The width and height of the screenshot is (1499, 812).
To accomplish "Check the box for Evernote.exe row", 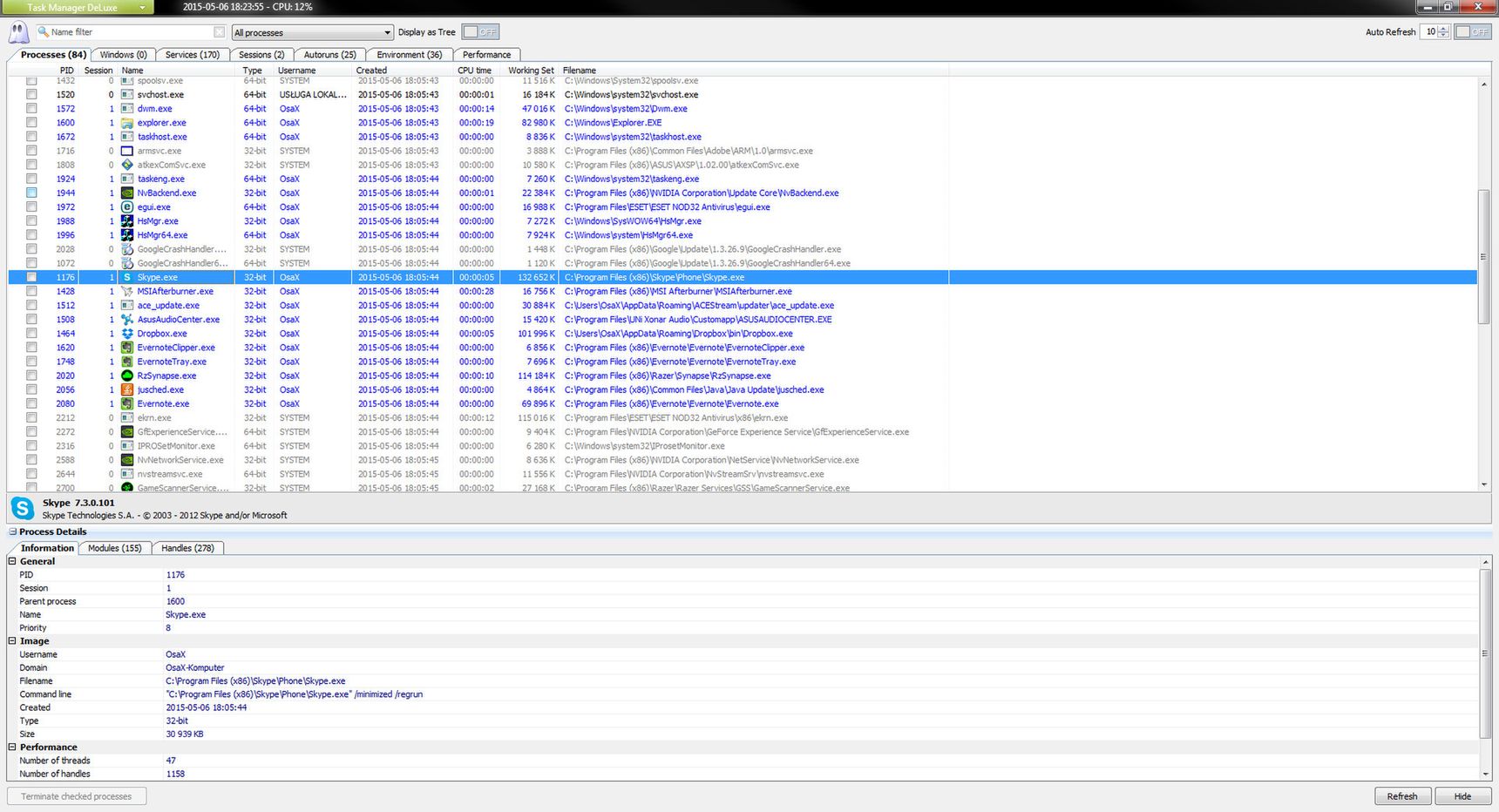I will tap(31, 404).
